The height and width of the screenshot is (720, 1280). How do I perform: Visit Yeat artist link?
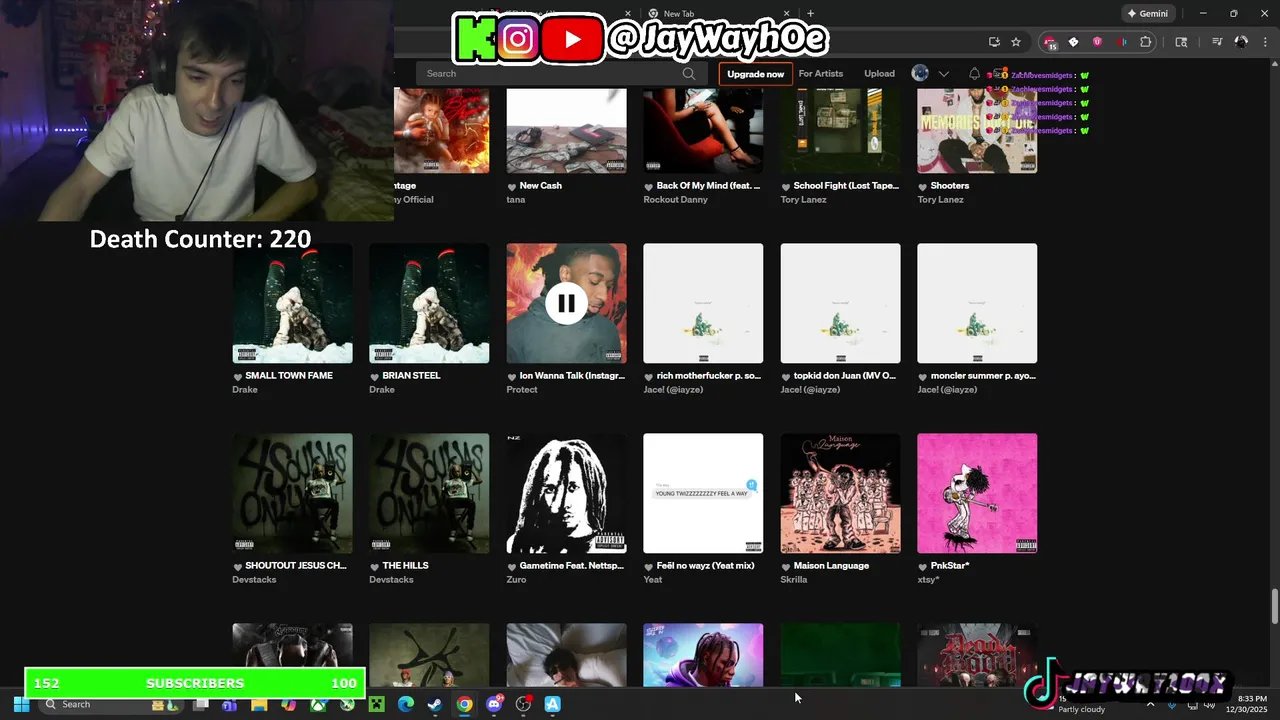point(652,579)
